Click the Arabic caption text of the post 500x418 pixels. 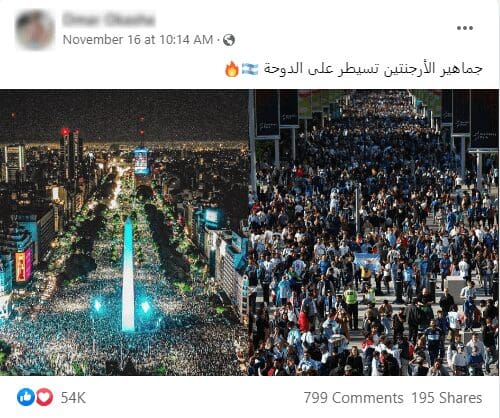pyautogui.click(x=373, y=69)
